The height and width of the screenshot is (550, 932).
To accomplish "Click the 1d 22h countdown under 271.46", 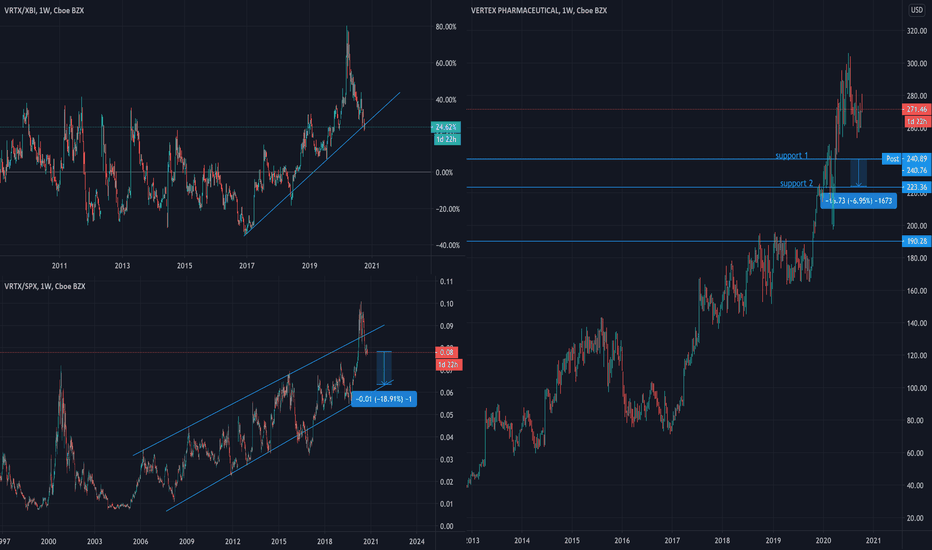I will tap(917, 121).
